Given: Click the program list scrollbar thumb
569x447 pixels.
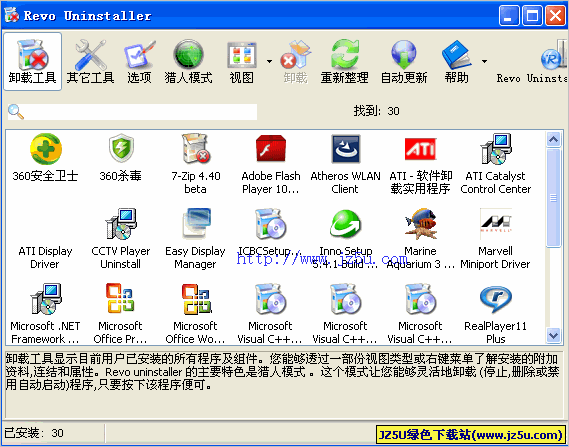Looking at the screenshot, I should pyautogui.click(x=554, y=198).
